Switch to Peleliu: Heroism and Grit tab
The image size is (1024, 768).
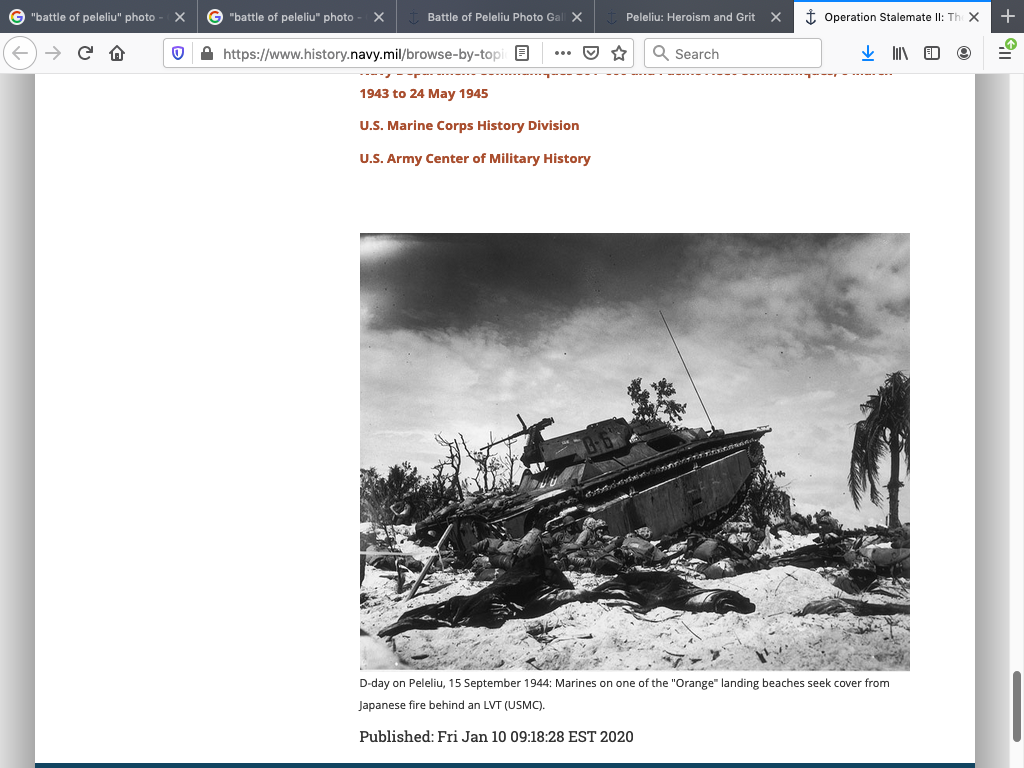tap(690, 17)
